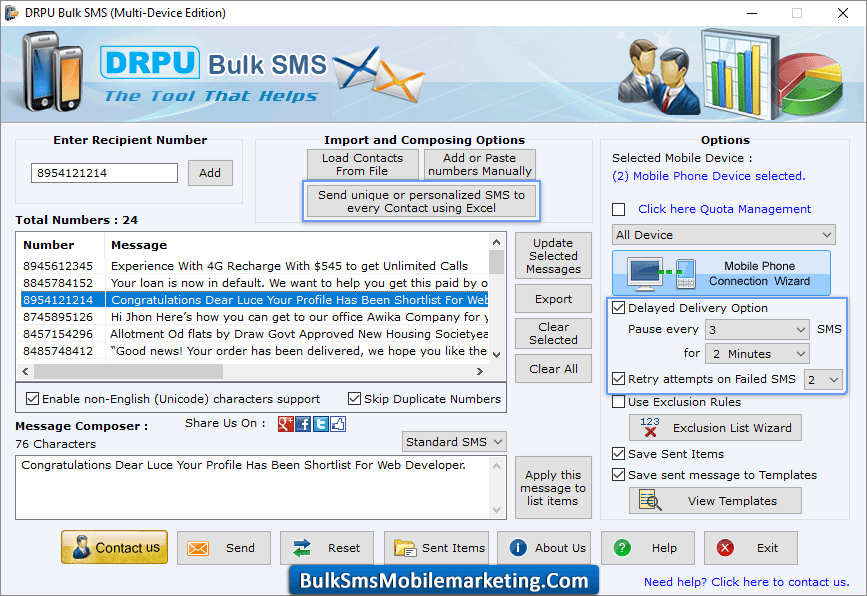Click inside the Message Composer text box
867x596 pixels.
[x=253, y=487]
